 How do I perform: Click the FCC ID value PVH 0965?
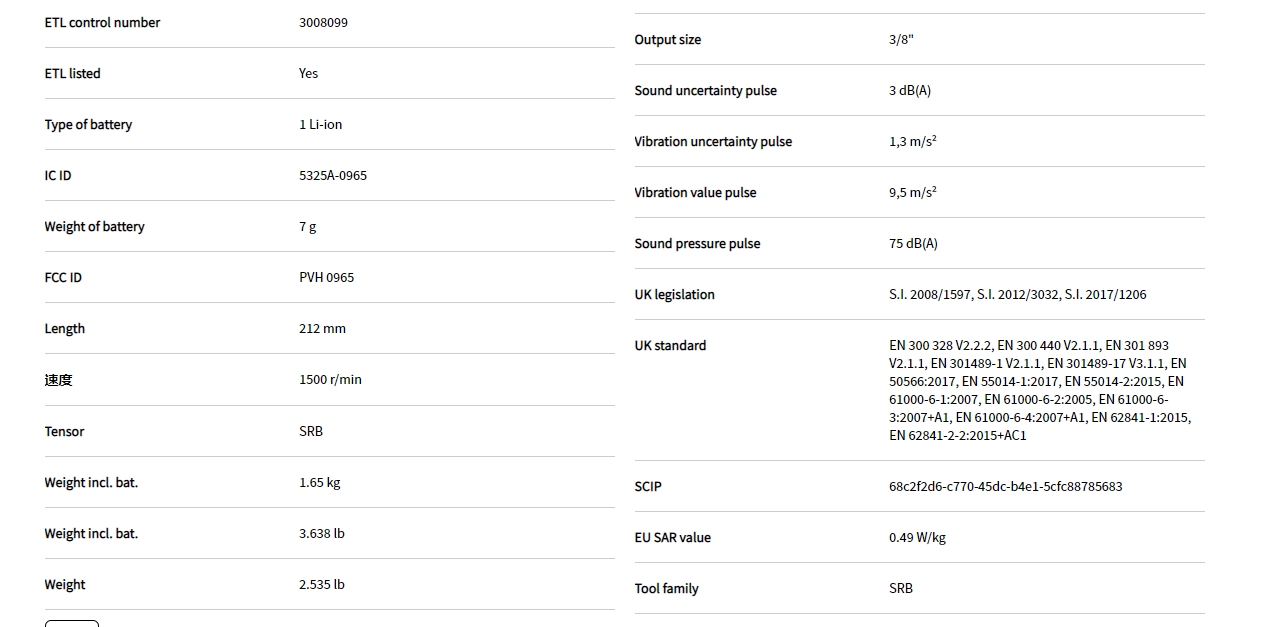[326, 277]
